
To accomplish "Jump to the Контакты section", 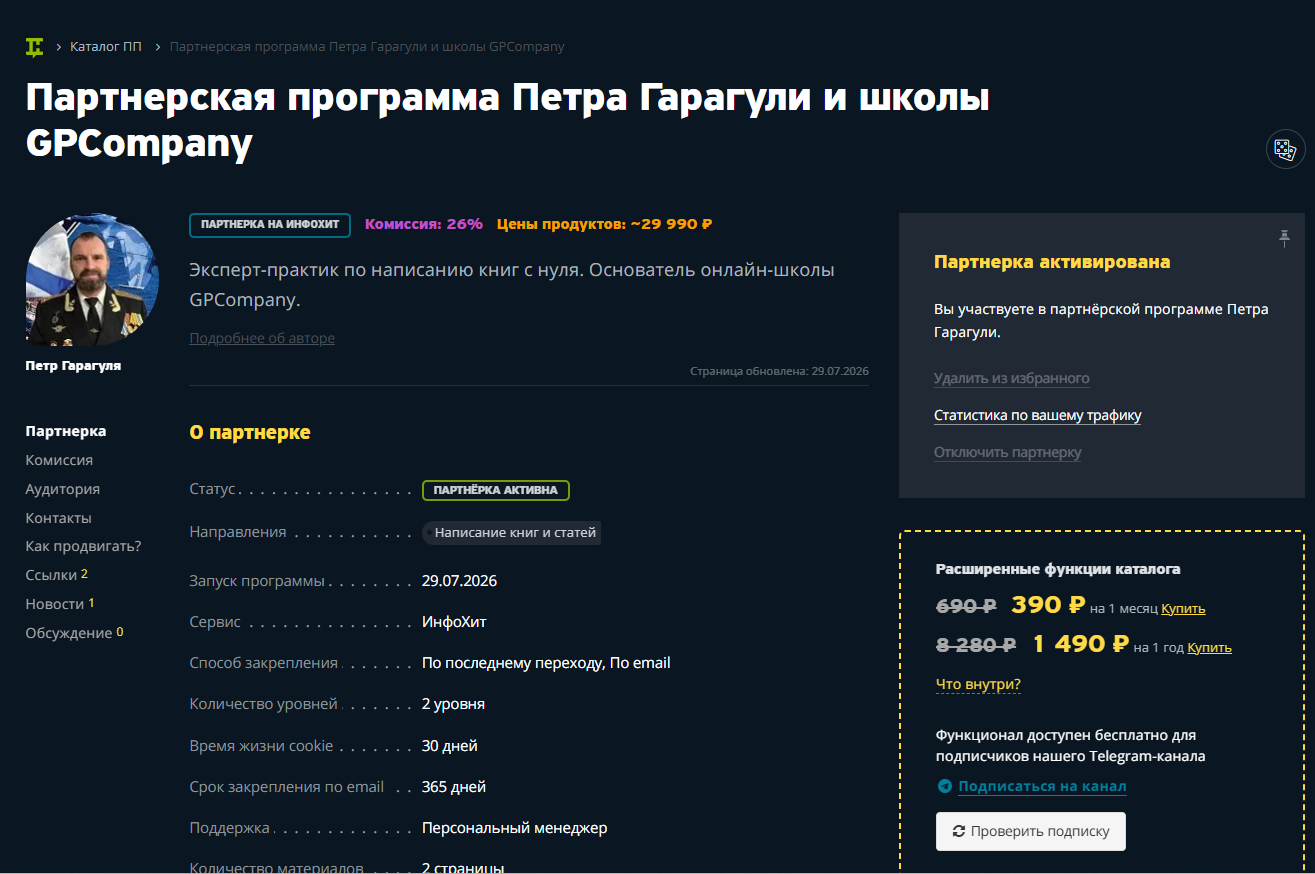I will point(58,518).
